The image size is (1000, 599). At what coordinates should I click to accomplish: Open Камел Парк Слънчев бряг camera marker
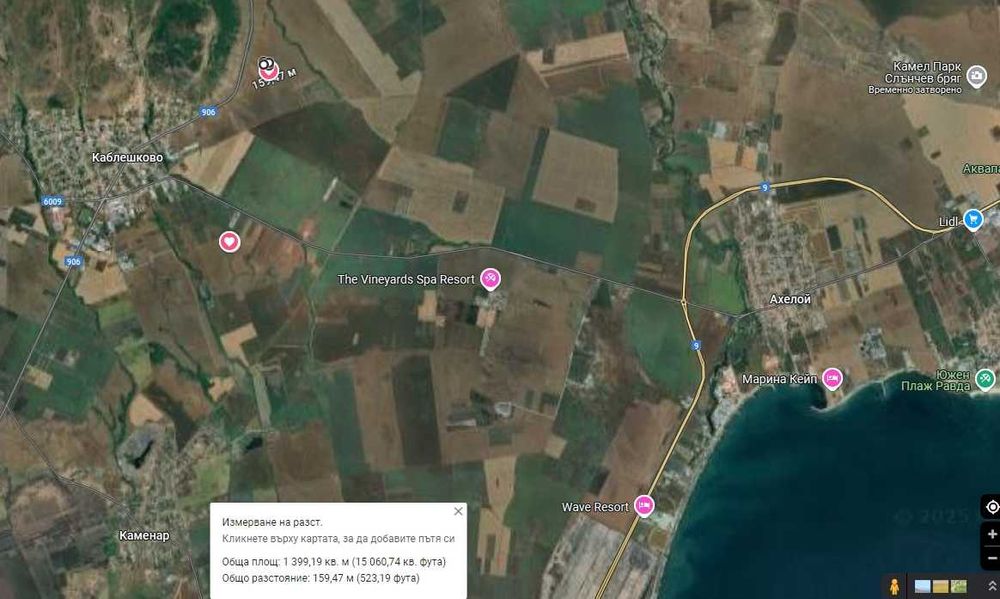point(976,76)
